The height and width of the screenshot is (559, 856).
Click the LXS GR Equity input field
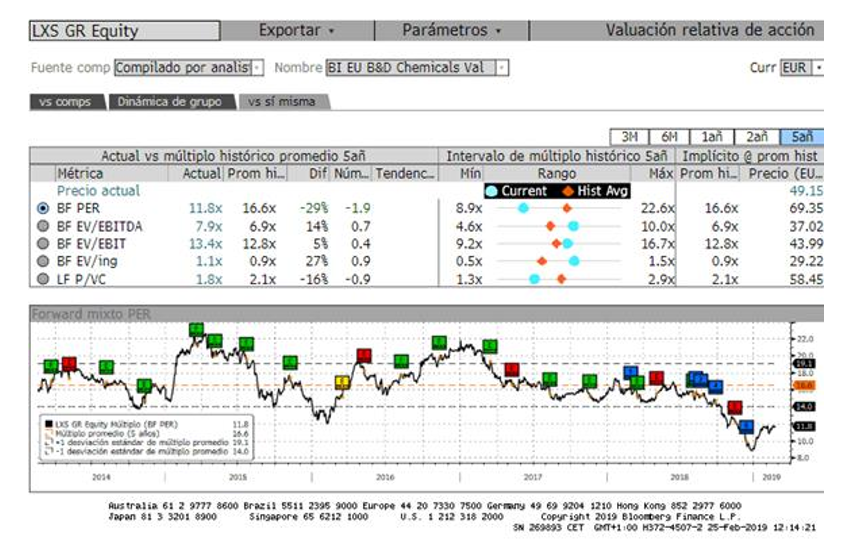(125, 31)
